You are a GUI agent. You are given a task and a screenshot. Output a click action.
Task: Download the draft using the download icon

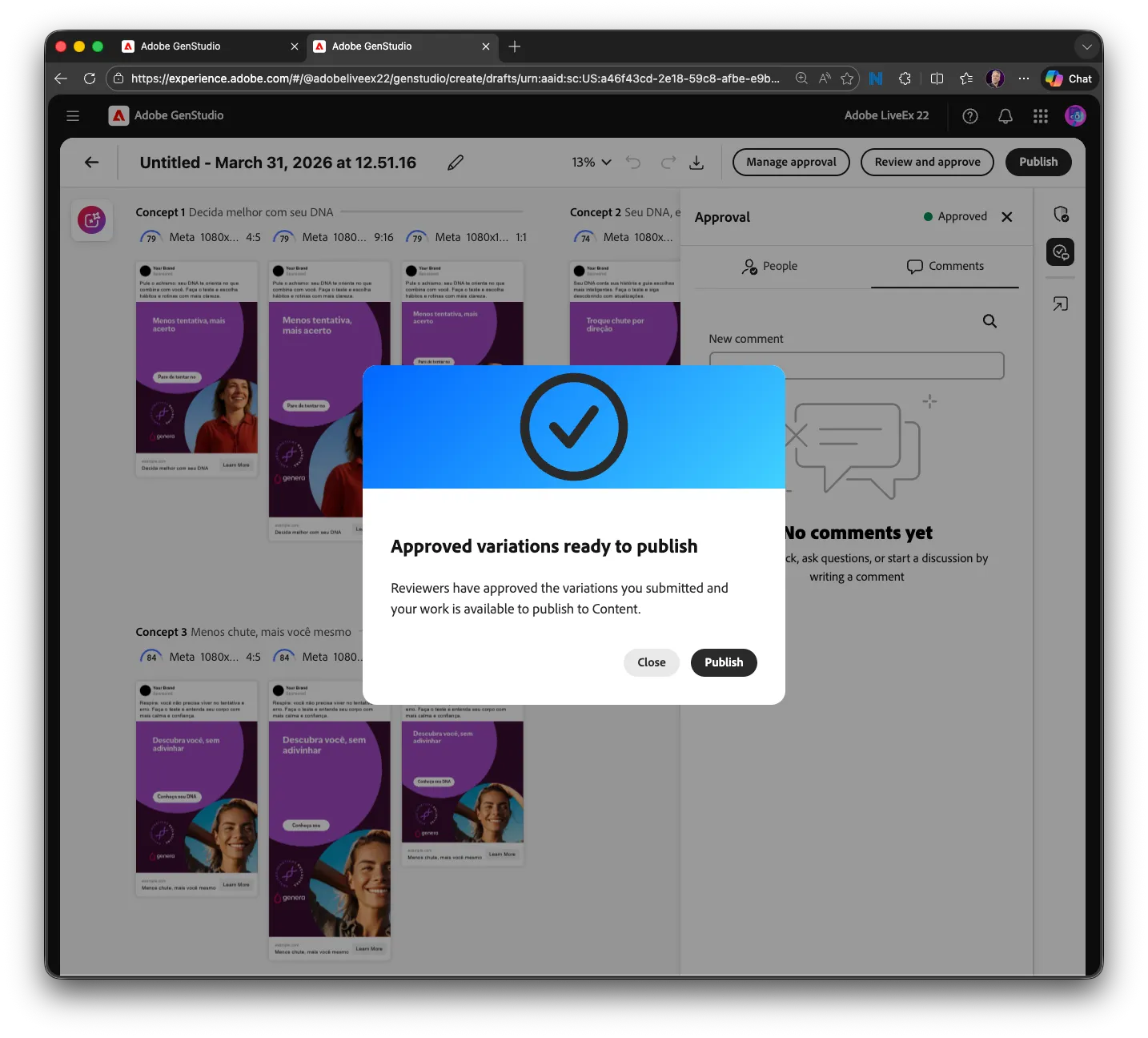[x=696, y=163]
